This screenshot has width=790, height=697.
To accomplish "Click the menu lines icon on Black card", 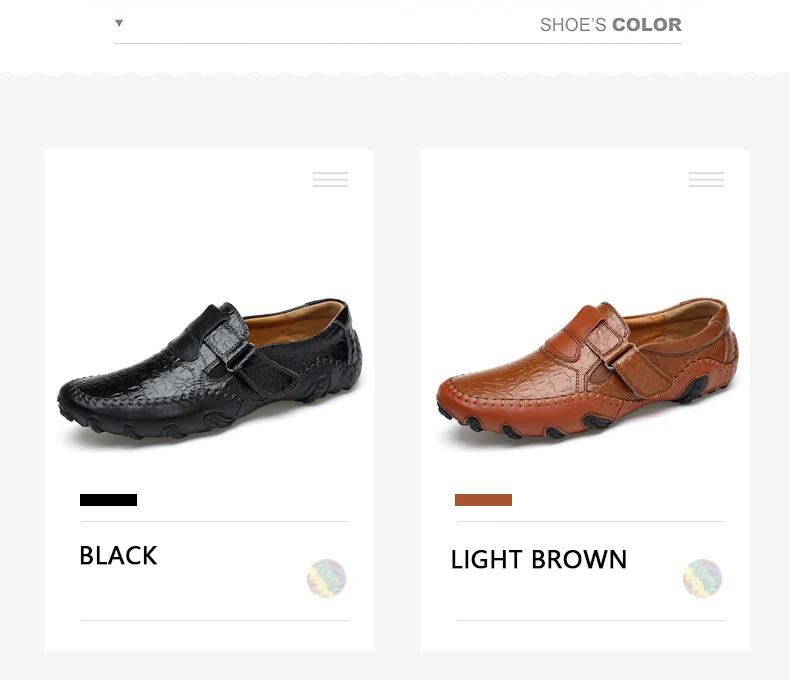I will 330,180.
